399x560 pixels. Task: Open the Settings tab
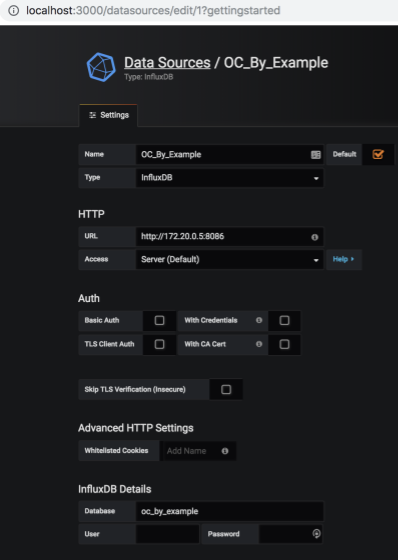click(x=108, y=115)
